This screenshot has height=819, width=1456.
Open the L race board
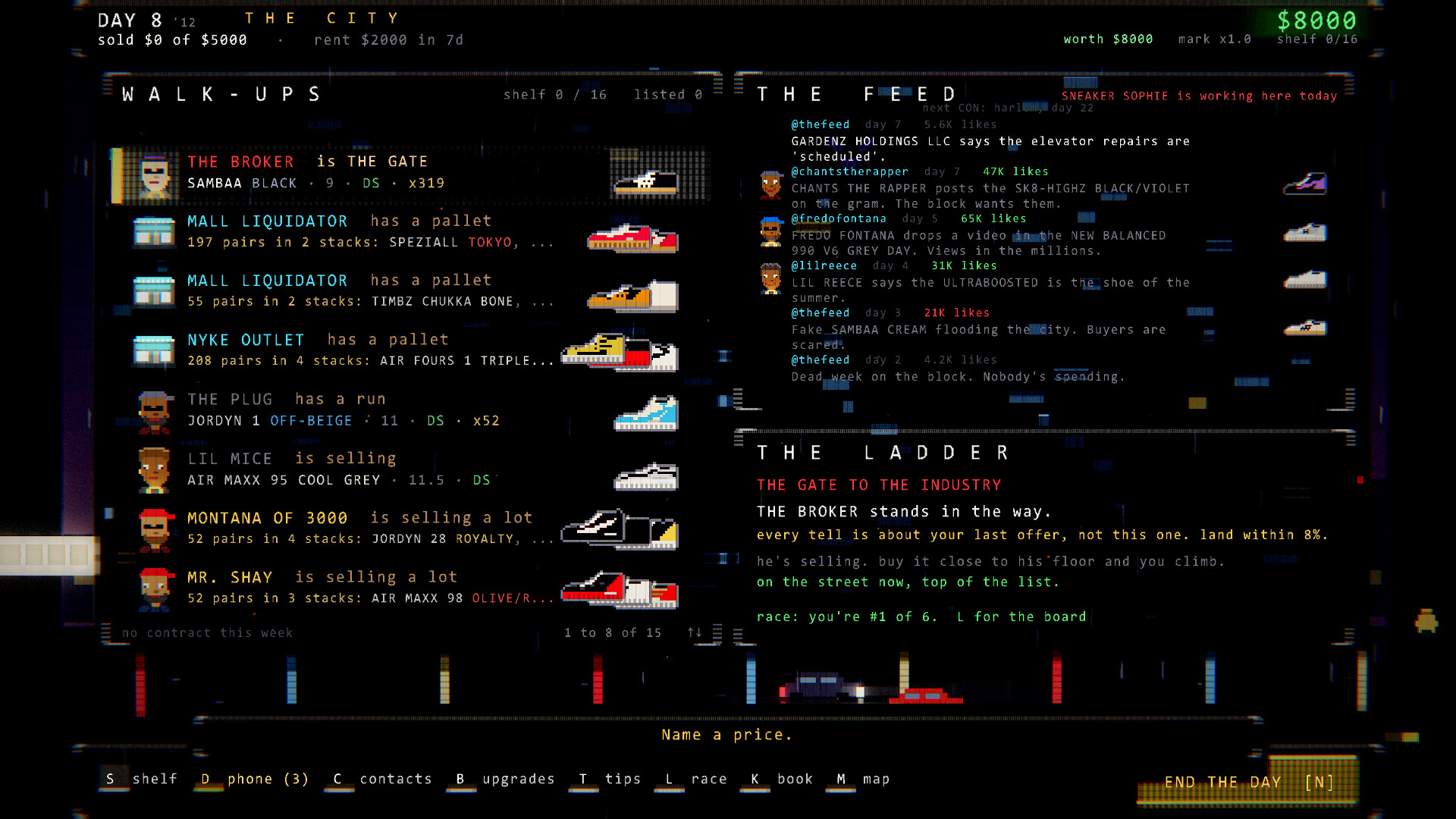click(692, 779)
